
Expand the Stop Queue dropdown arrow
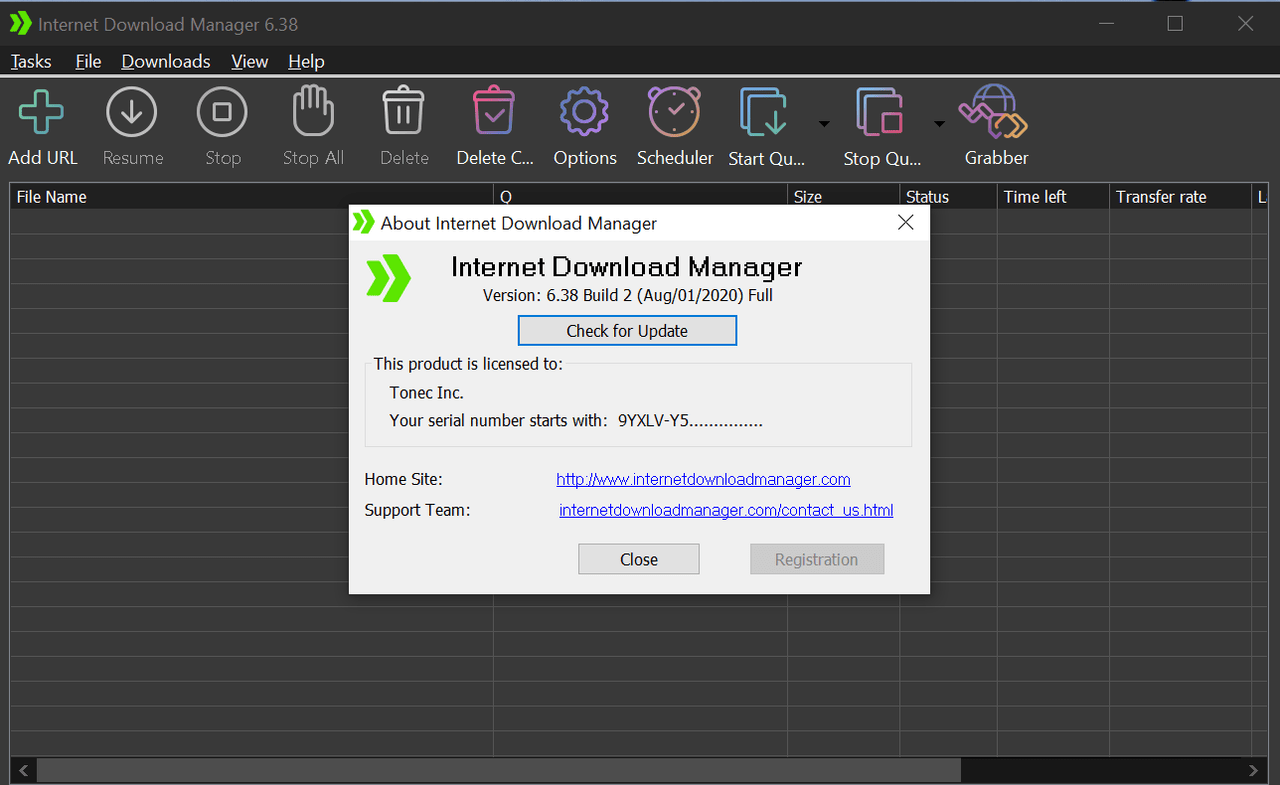(939, 124)
